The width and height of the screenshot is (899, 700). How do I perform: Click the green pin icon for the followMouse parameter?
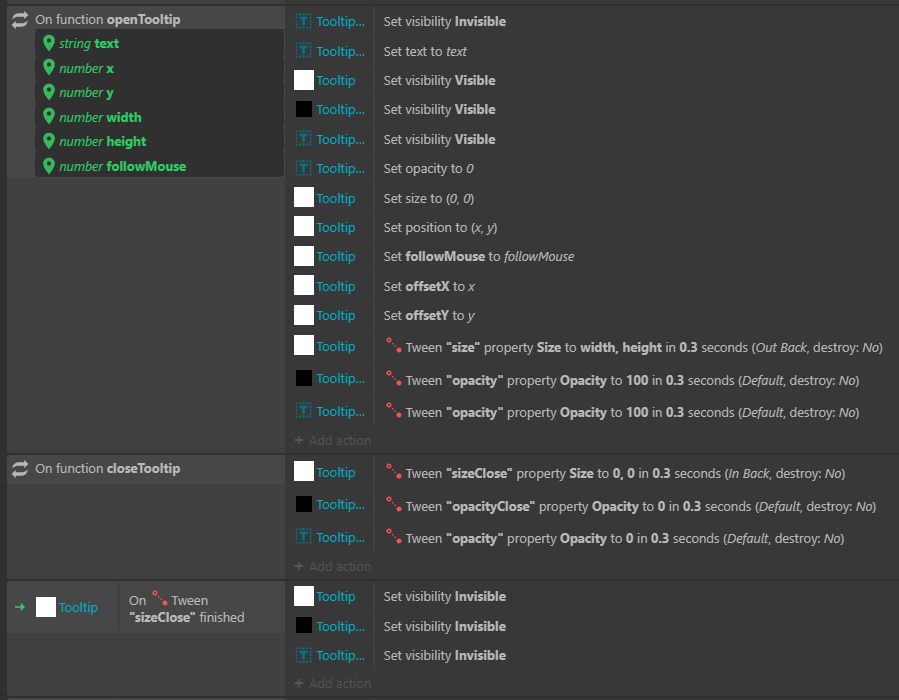tap(49, 166)
